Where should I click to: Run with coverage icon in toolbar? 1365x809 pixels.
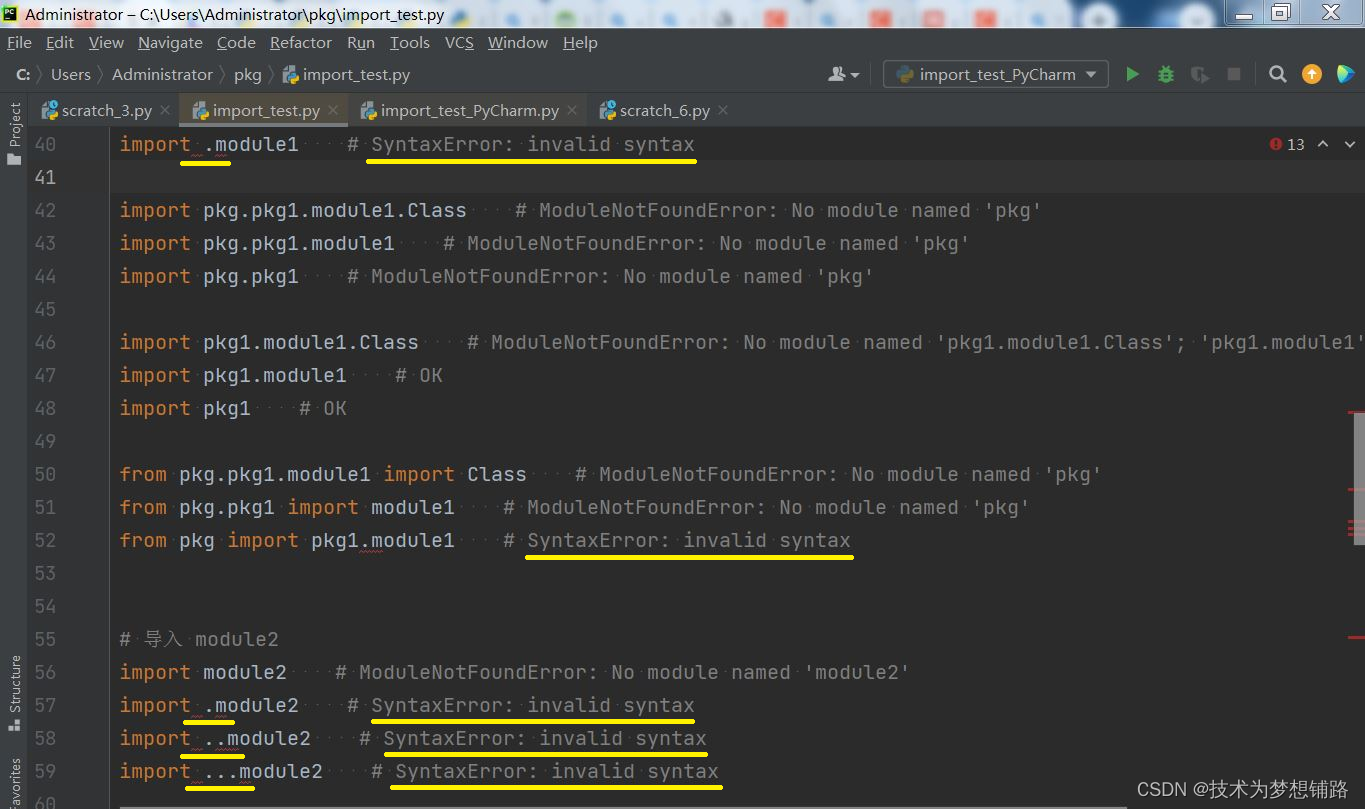1200,74
